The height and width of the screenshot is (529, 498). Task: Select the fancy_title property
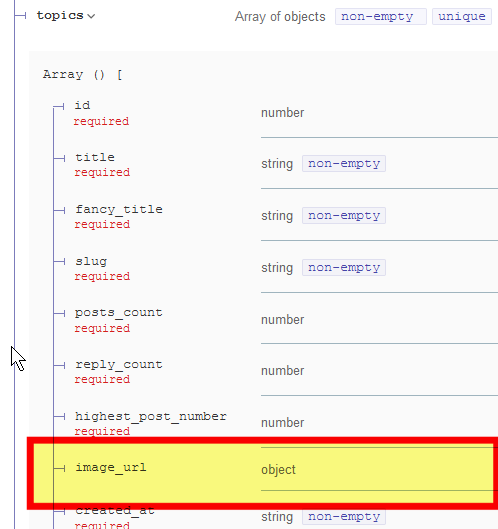[x=119, y=210]
